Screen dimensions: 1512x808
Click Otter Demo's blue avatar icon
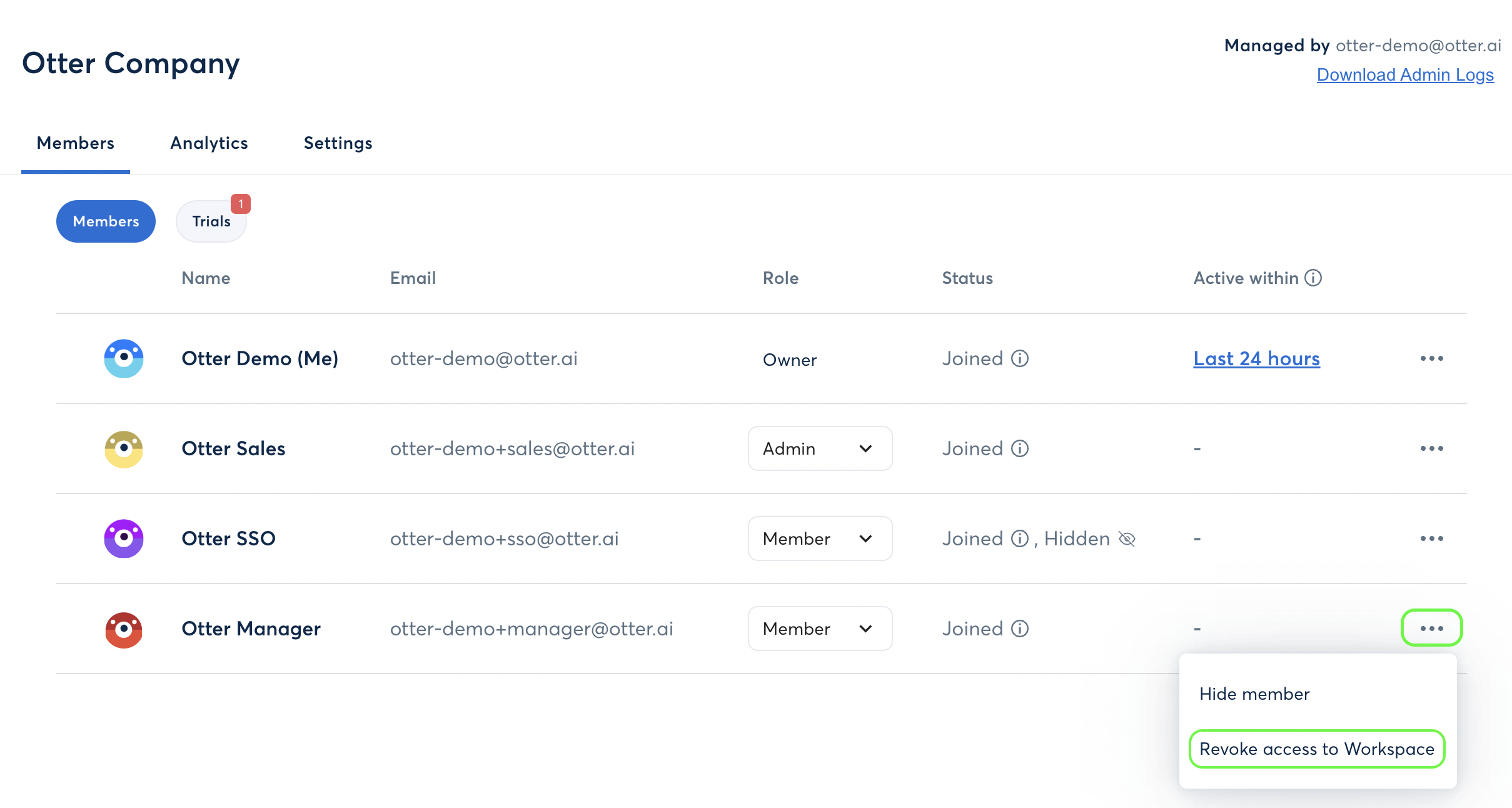(x=124, y=358)
